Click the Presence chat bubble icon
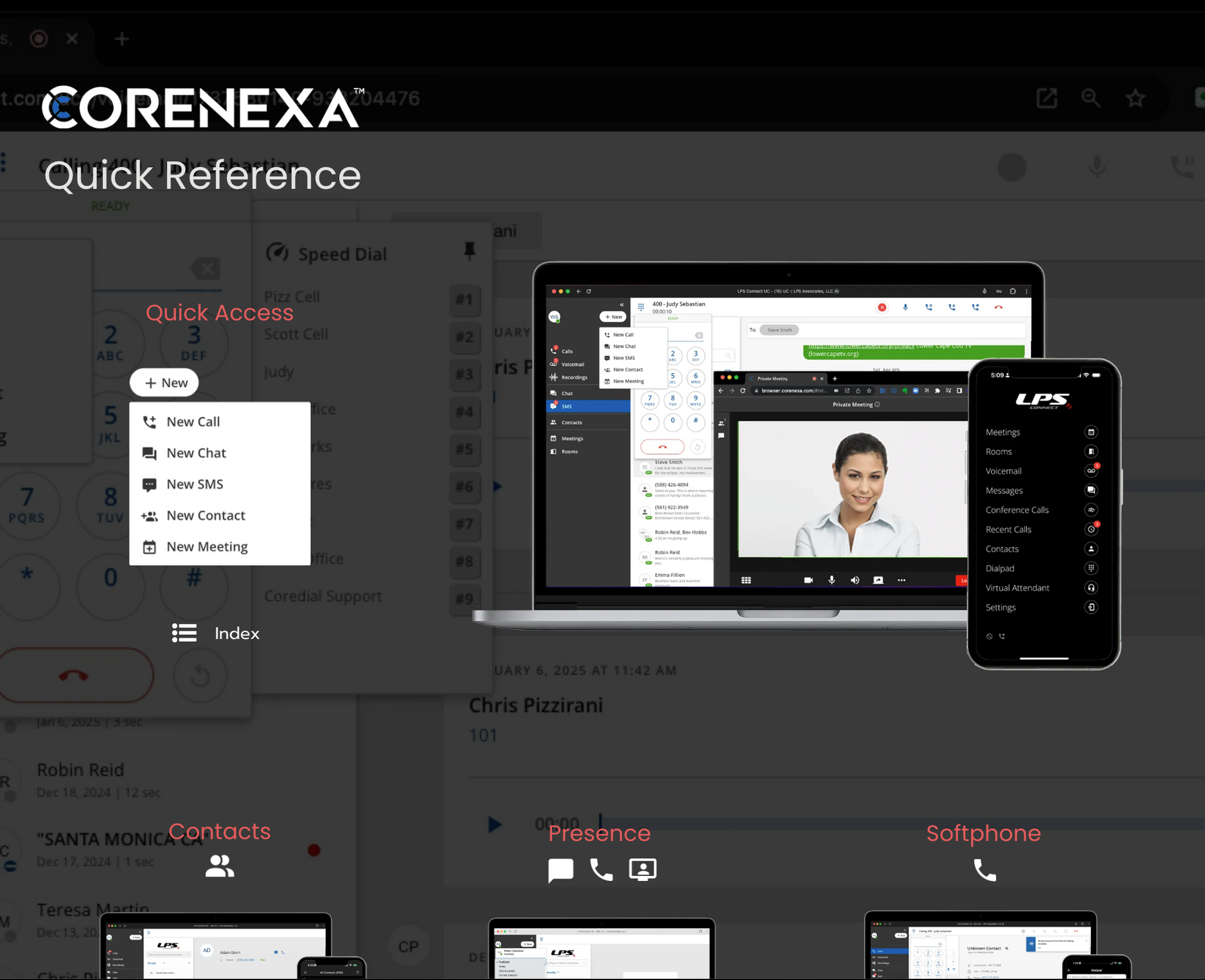Screen dimensions: 1205x980 point(560,870)
